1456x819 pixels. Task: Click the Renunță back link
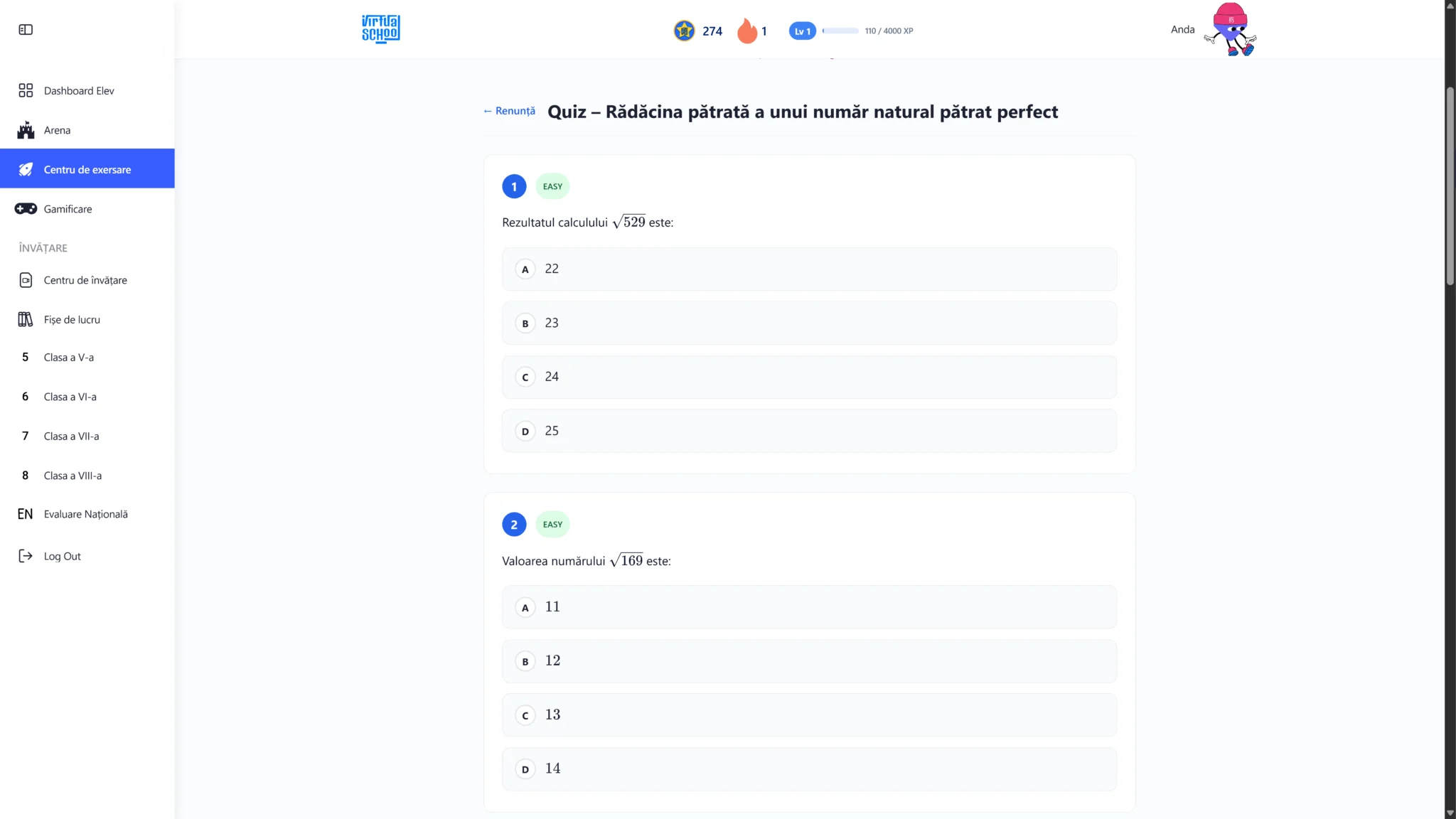tap(509, 111)
